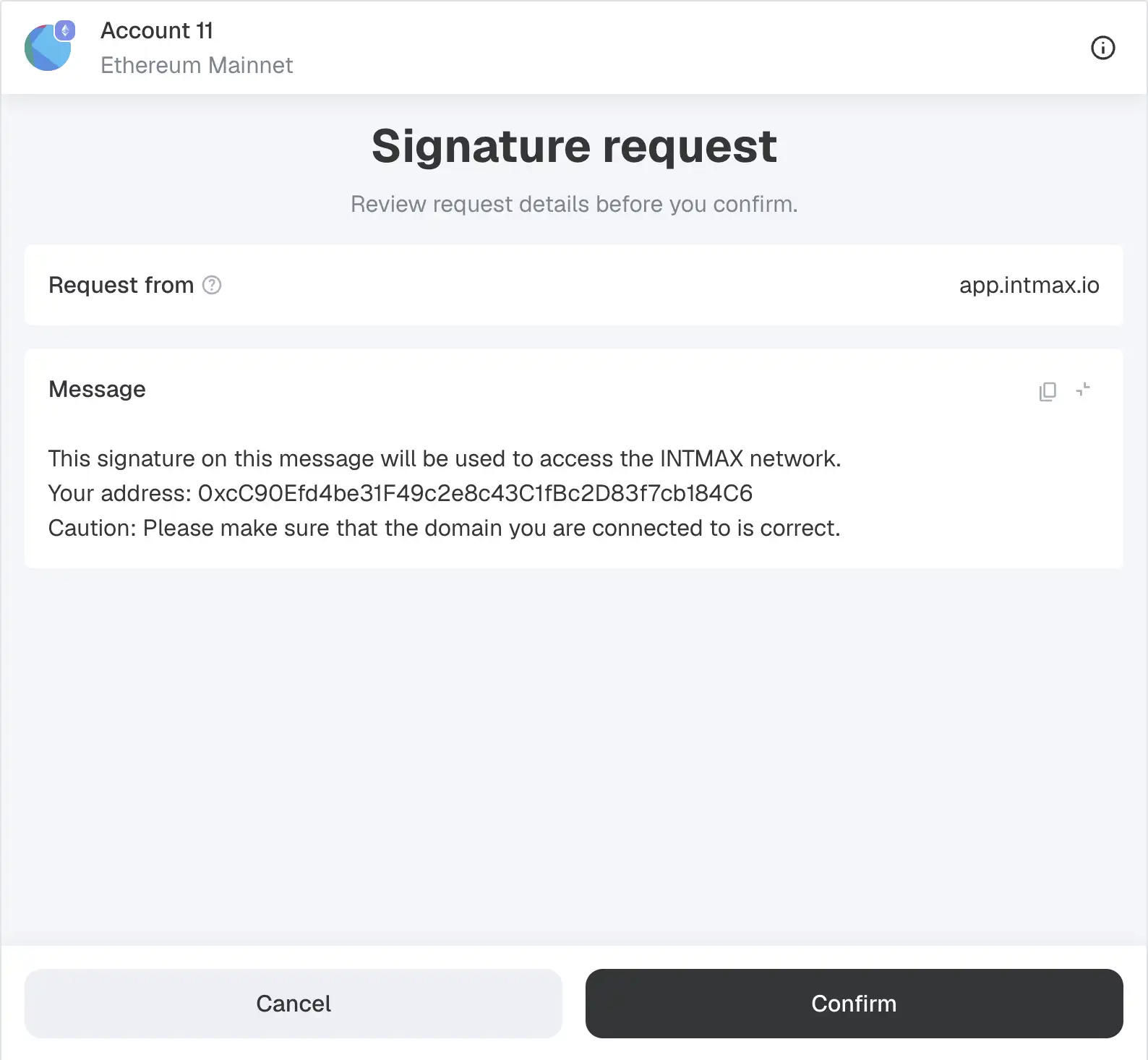The width and height of the screenshot is (1148, 1060).
Task: Click the help icon beside Request from
Action: (212, 286)
